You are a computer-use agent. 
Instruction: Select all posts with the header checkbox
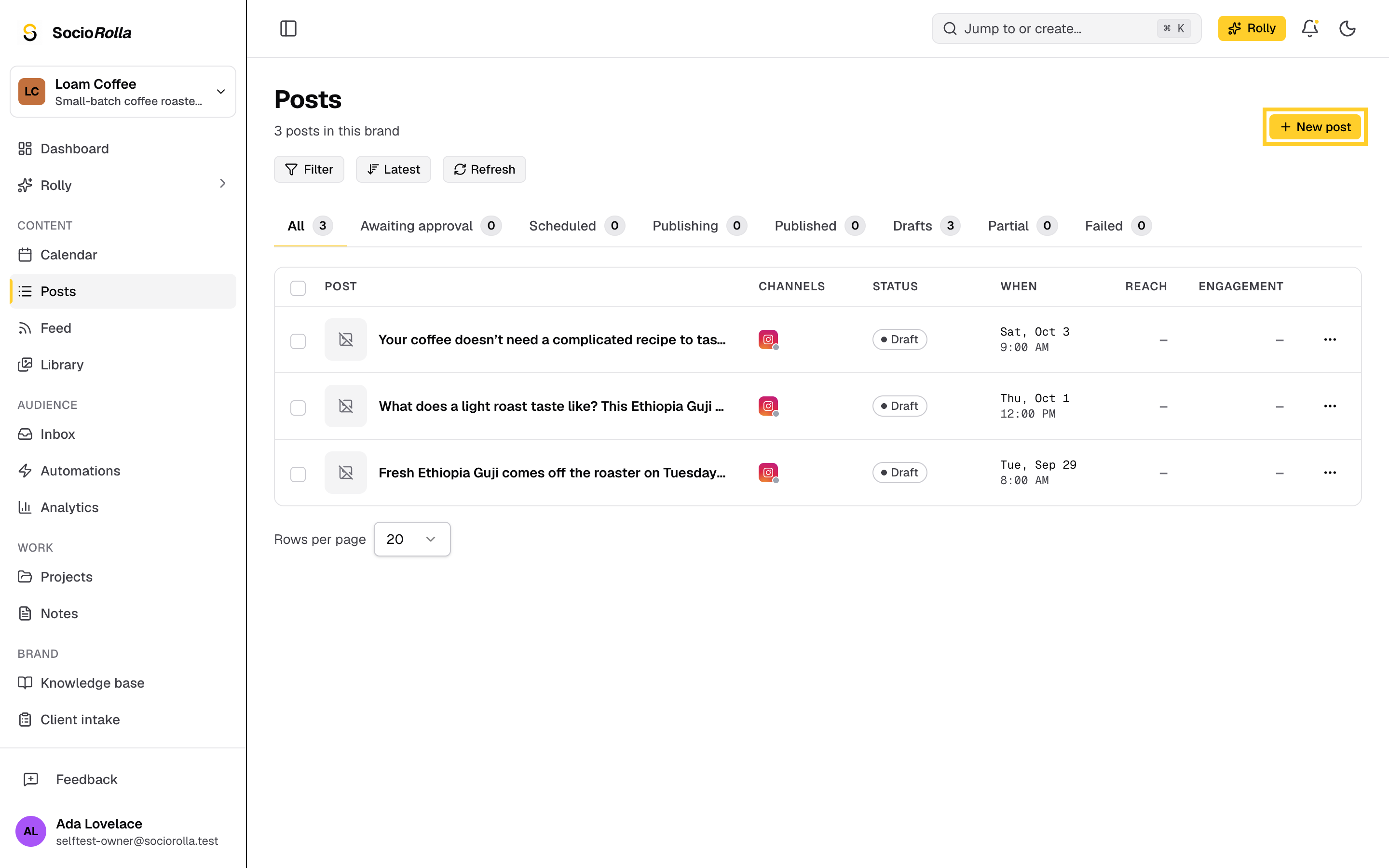point(298,287)
